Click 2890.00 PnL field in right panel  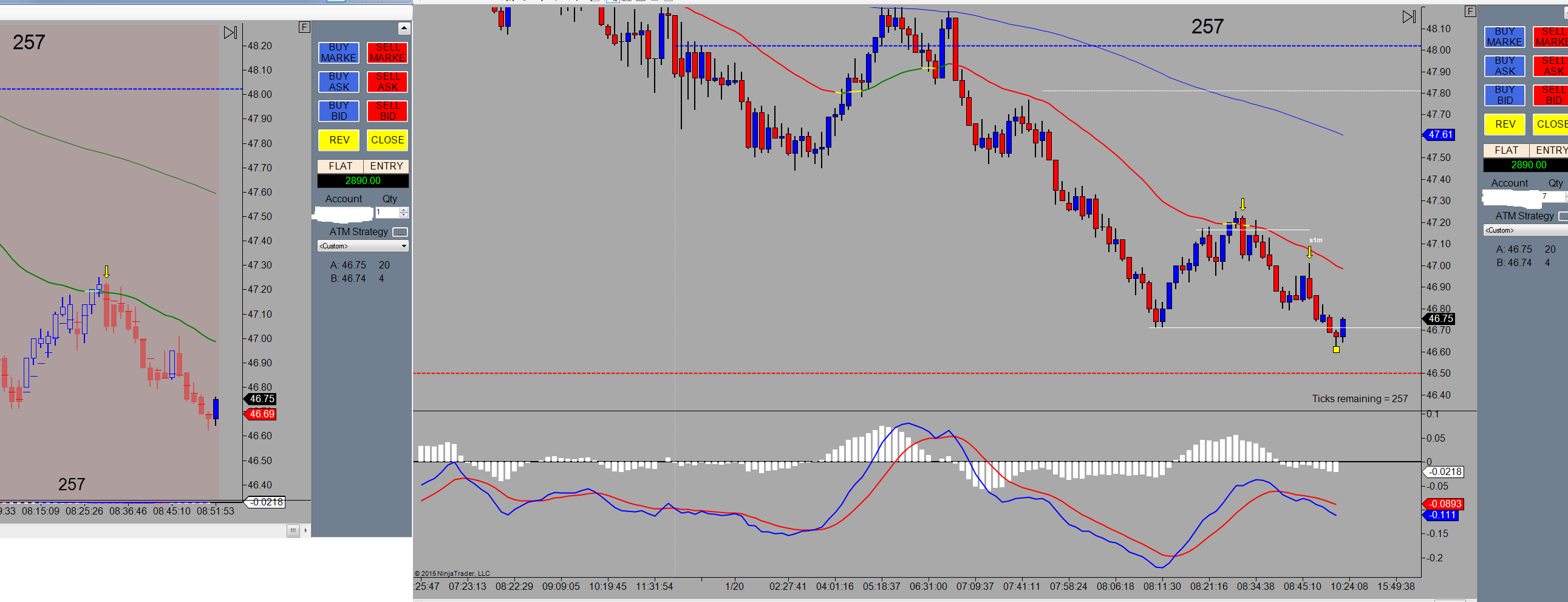[x=1526, y=165]
